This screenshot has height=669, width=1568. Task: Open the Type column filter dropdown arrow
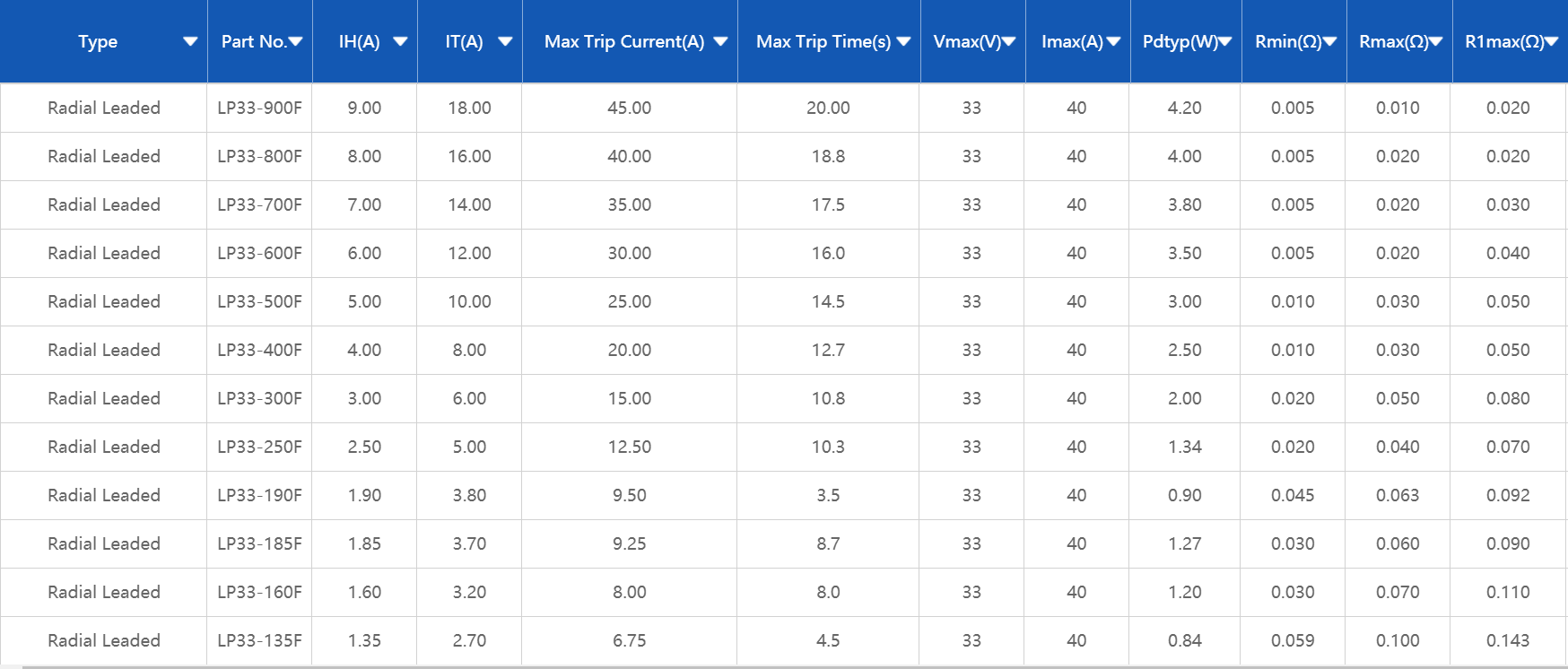(190, 41)
